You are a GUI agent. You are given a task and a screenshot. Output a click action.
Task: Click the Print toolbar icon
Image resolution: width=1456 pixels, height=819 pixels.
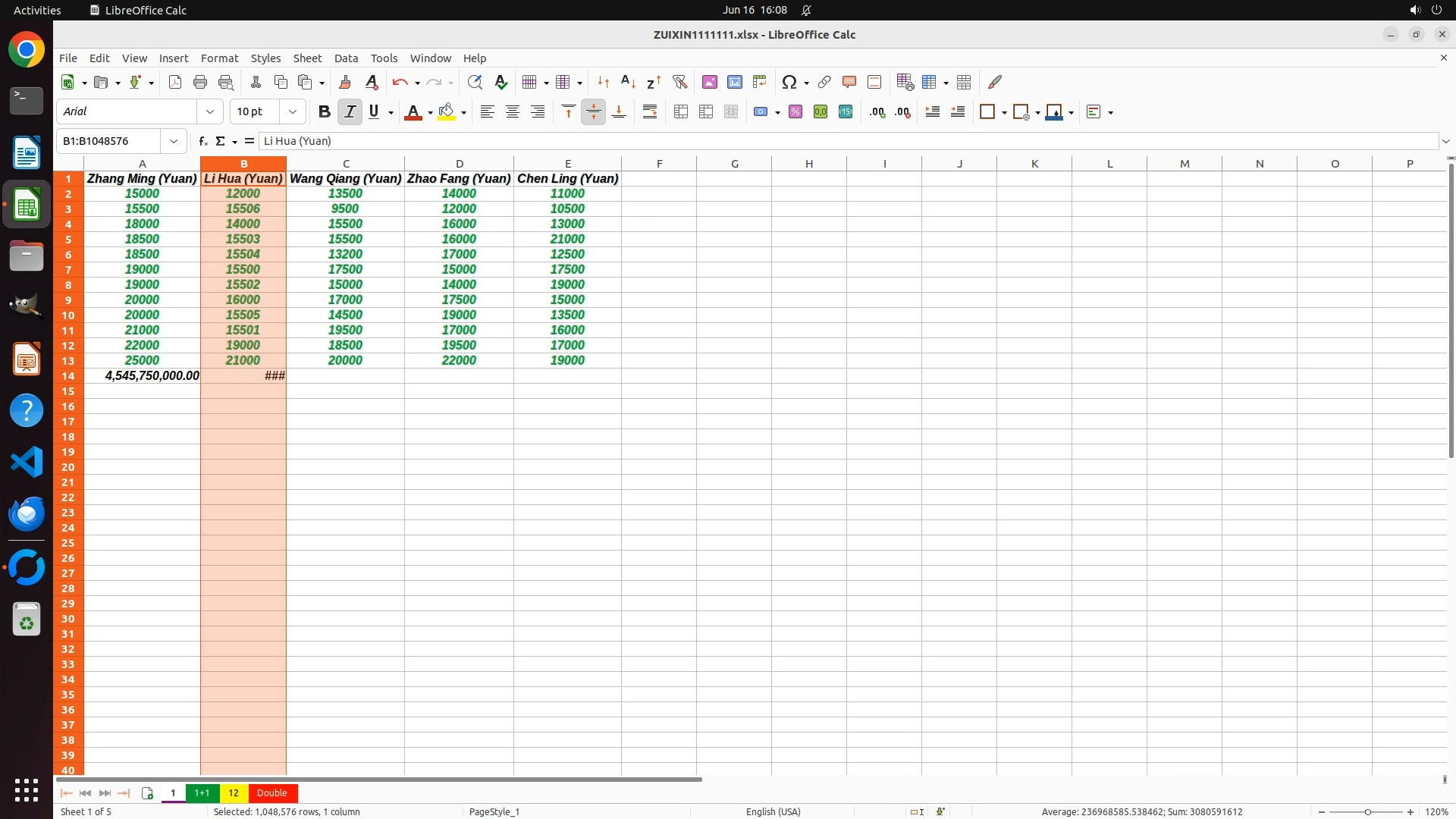click(x=200, y=82)
